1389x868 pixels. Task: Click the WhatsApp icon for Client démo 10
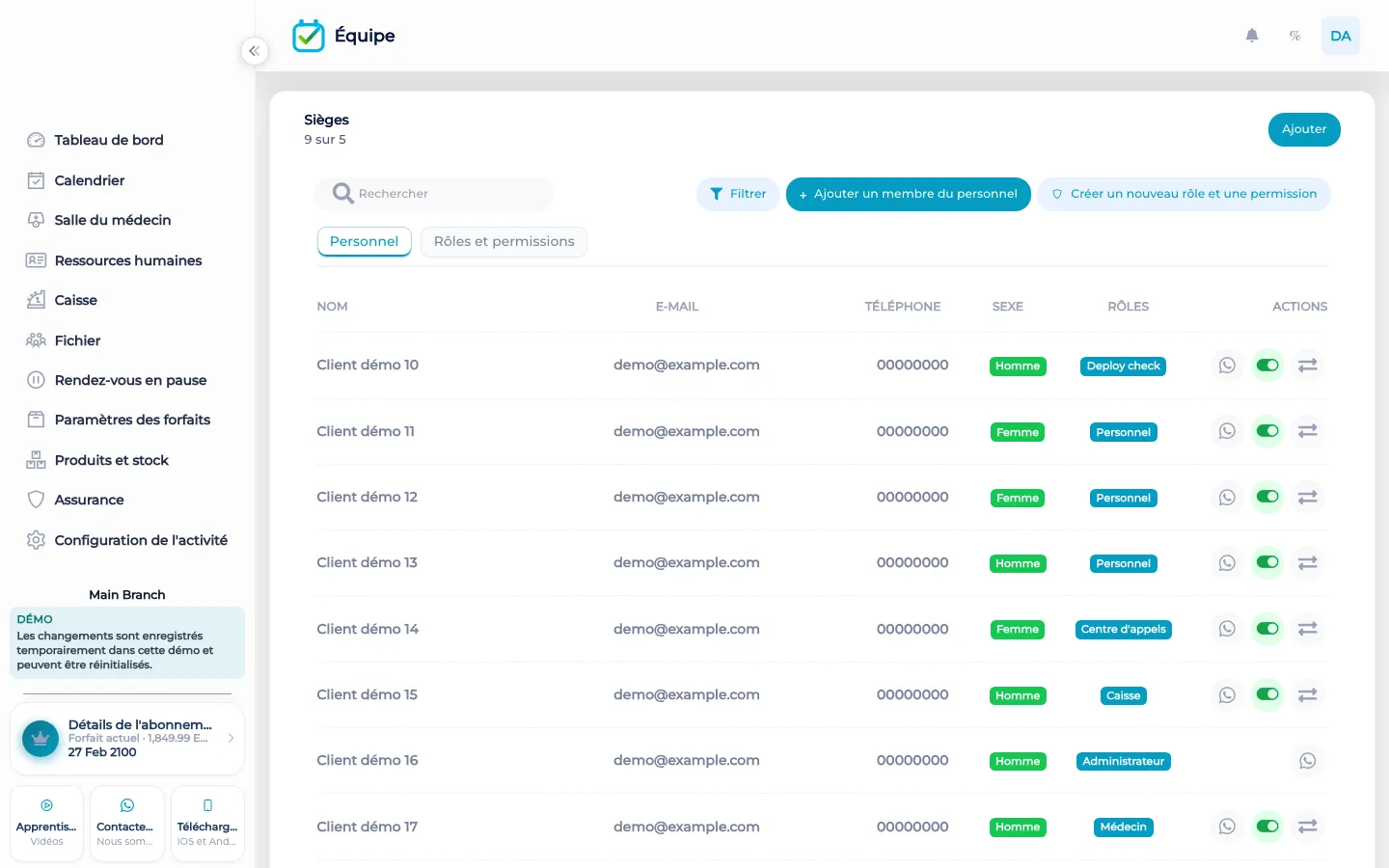point(1227,366)
